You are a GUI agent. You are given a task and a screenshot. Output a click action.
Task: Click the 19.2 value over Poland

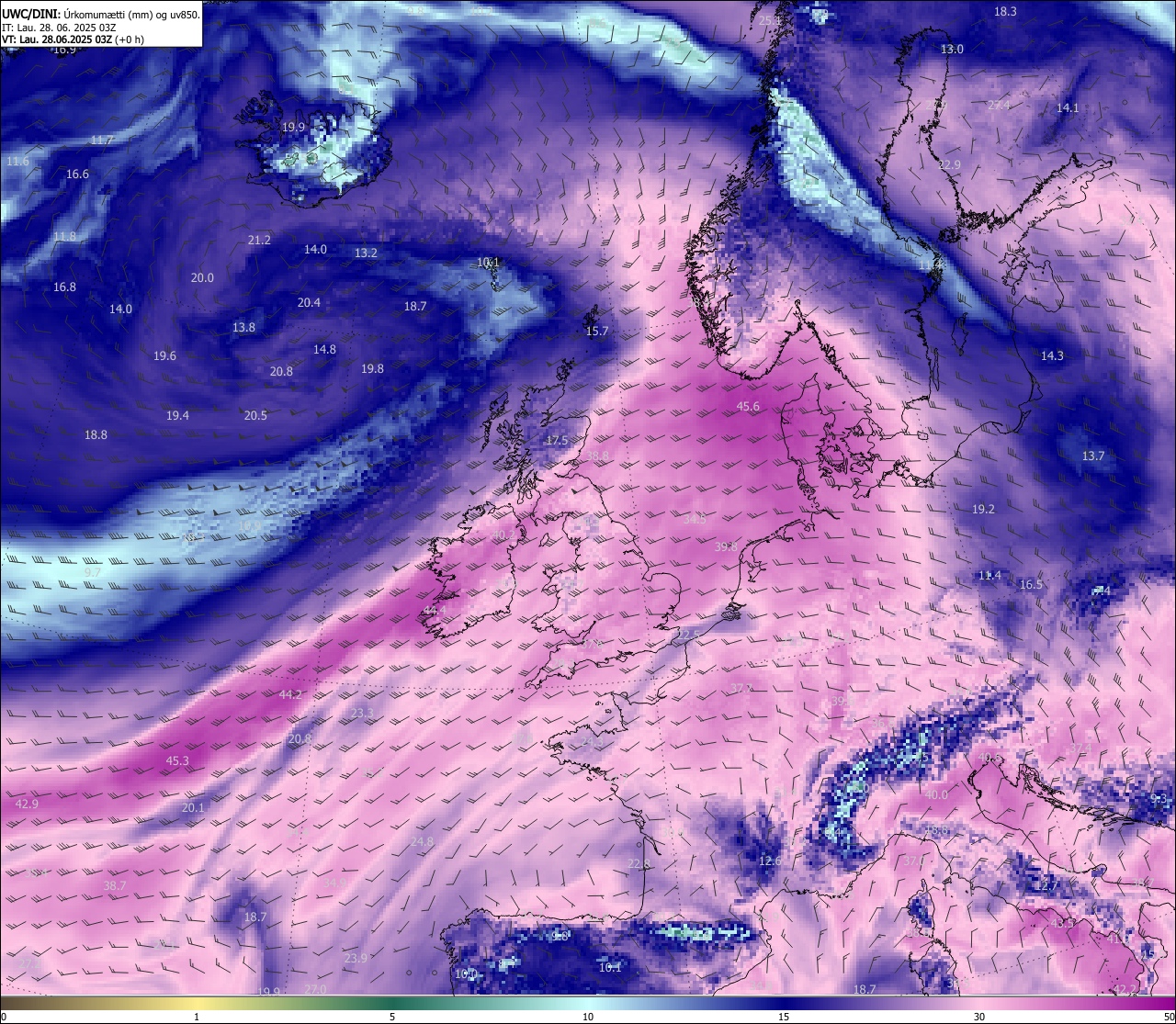point(983,510)
